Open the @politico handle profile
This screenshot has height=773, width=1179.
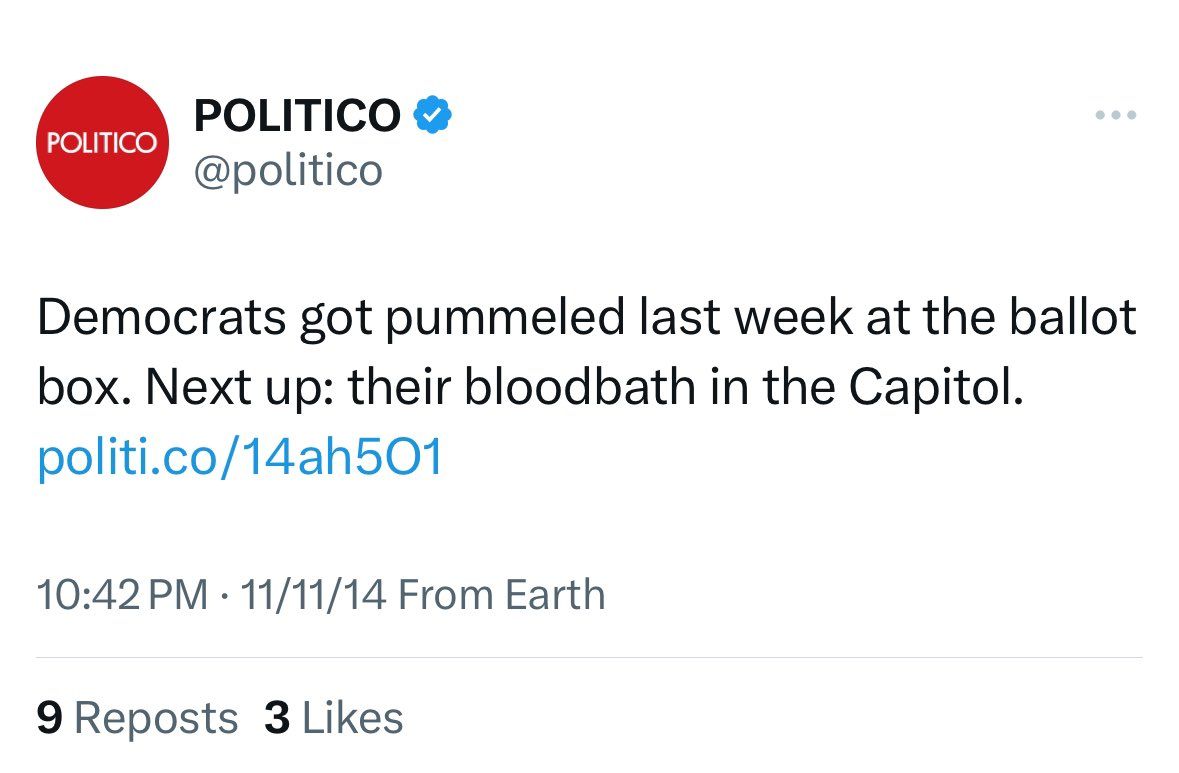click(x=288, y=170)
